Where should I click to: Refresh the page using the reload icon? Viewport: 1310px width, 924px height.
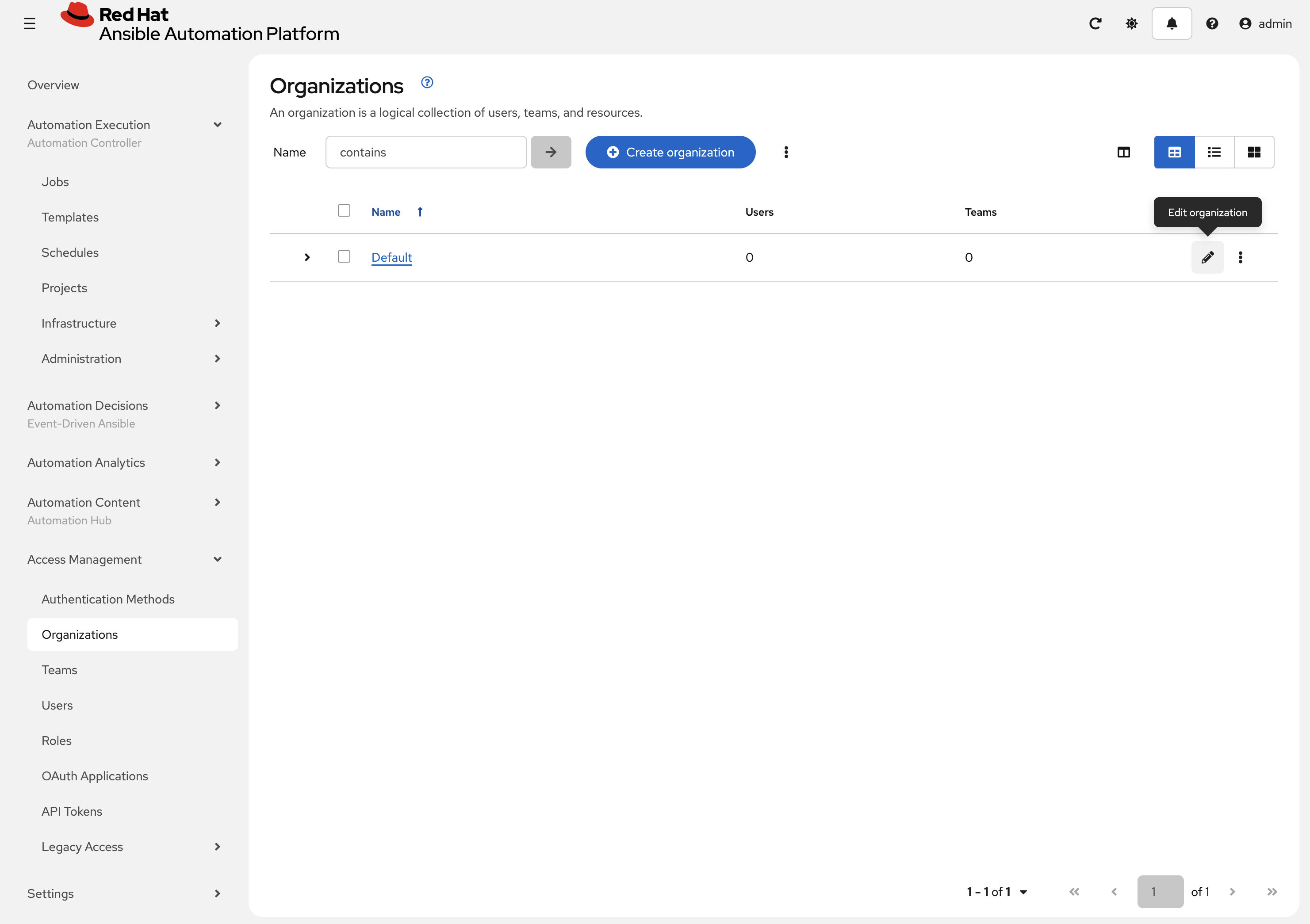tap(1095, 23)
